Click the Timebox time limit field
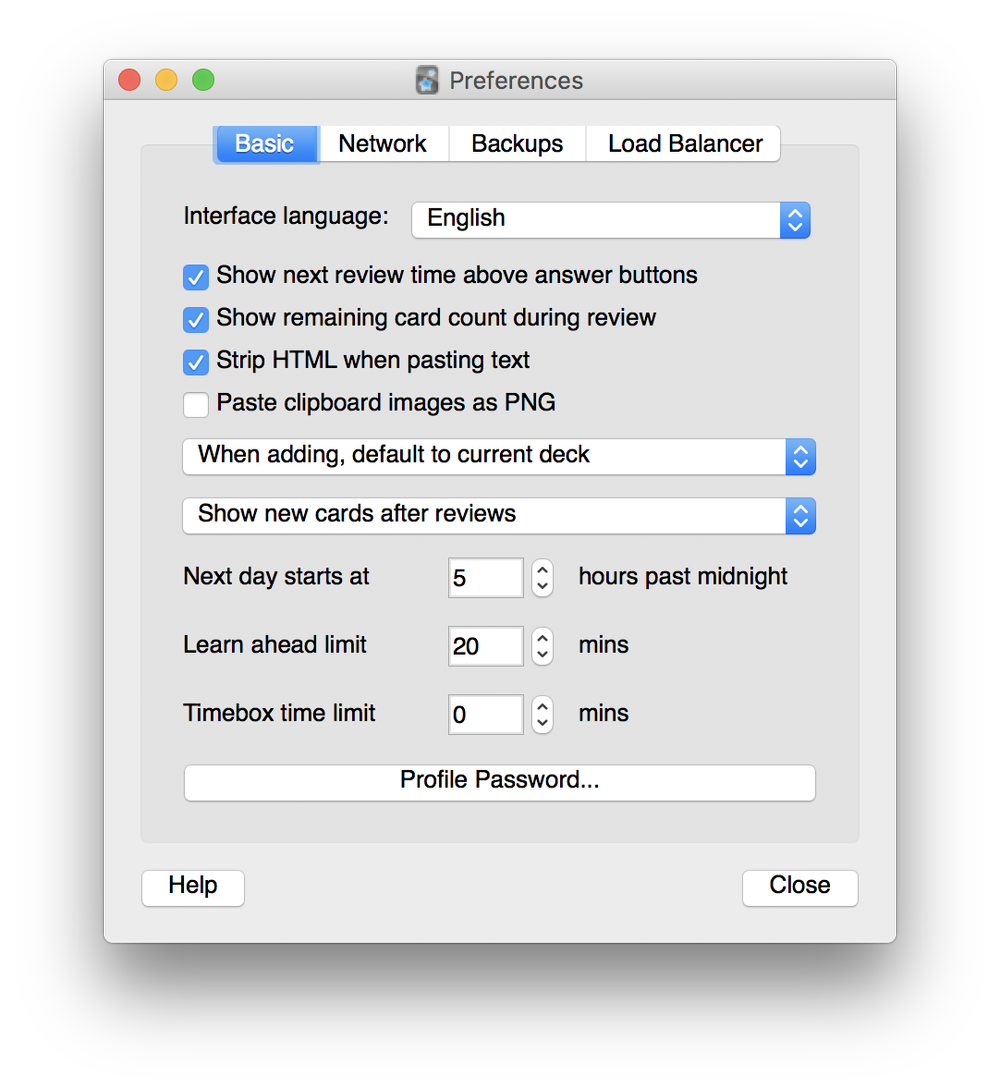The width and height of the screenshot is (1000, 1091). coord(486,714)
